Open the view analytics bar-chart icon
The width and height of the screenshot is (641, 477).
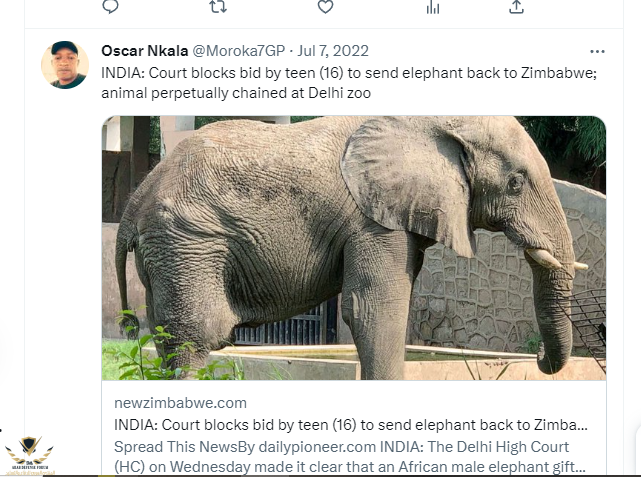433,7
